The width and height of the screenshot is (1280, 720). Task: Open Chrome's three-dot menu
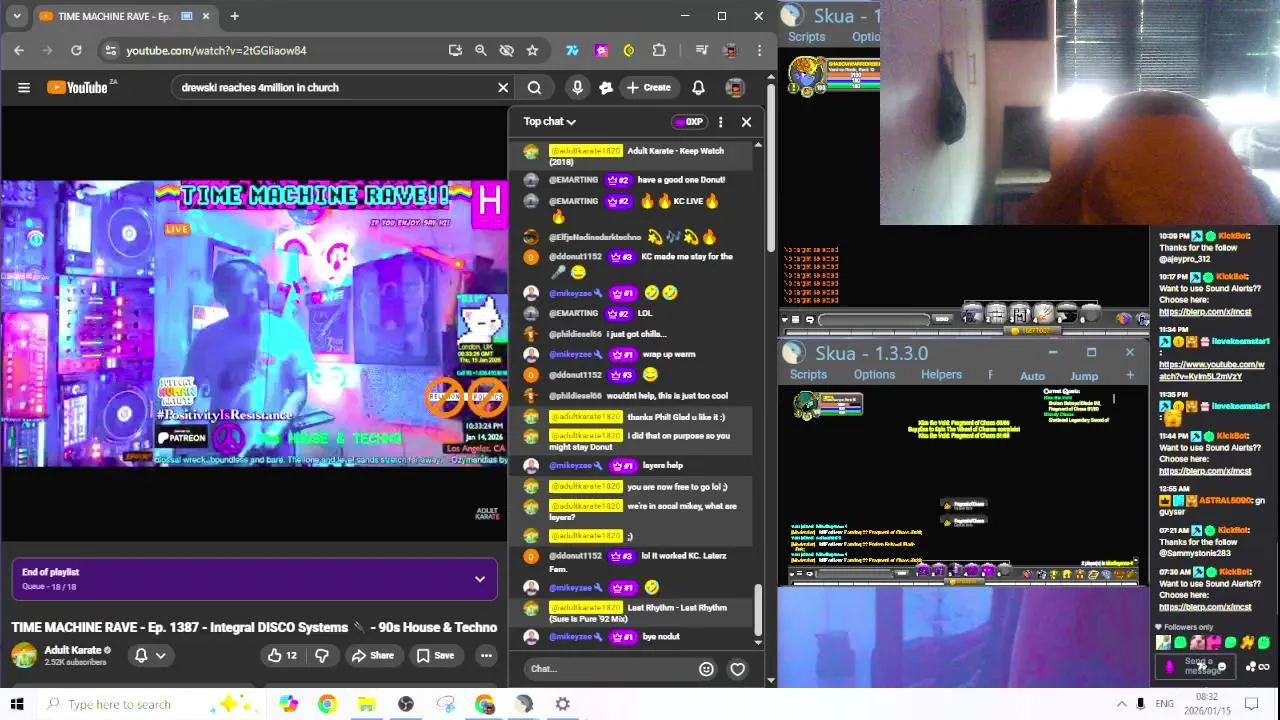[x=759, y=50]
